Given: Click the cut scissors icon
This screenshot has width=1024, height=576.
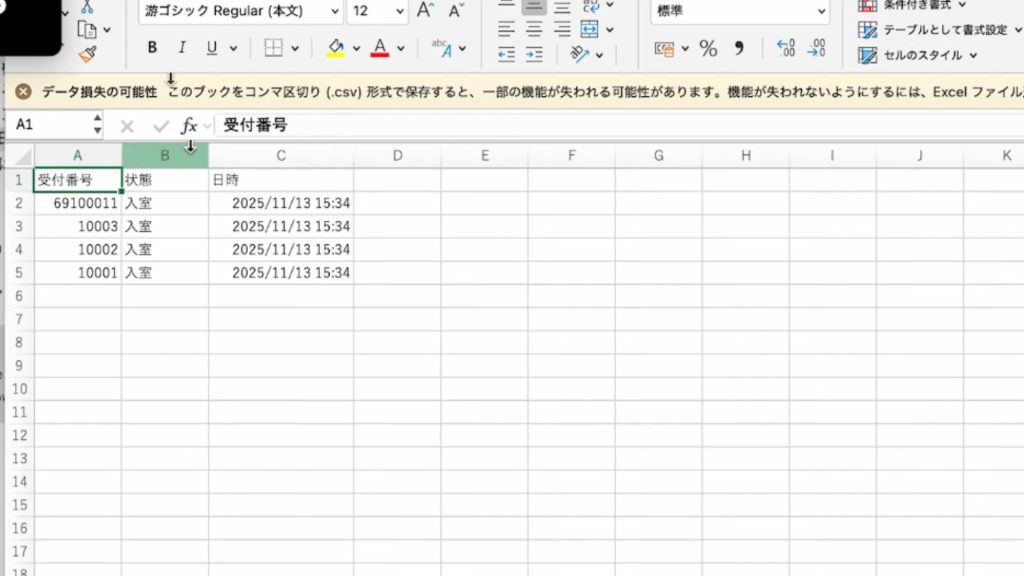Looking at the screenshot, I should tap(87, 6).
